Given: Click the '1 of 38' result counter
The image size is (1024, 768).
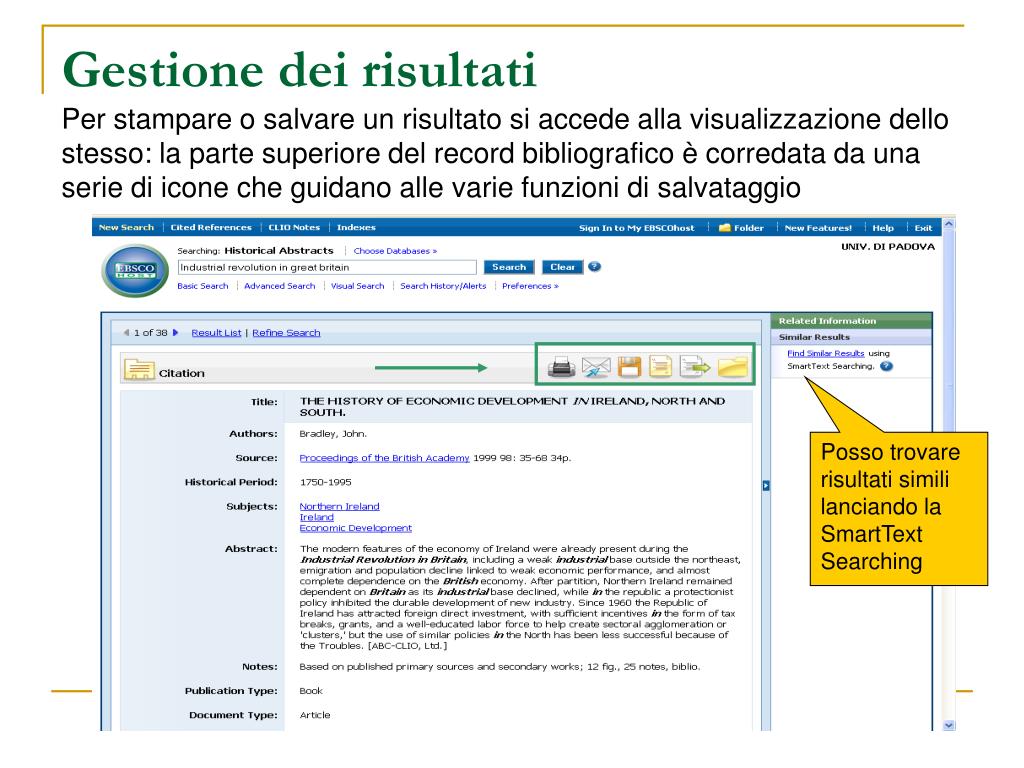Looking at the screenshot, I should pyautogui.click(x=151, y=332).
